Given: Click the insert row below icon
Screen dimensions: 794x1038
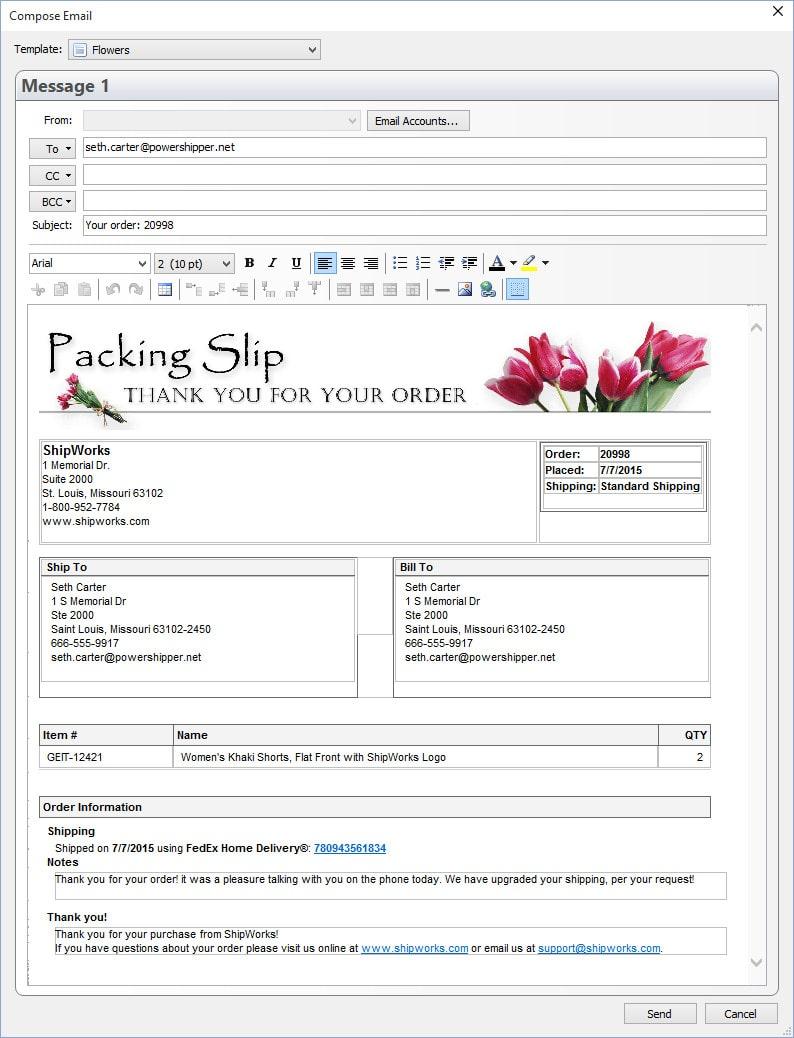Looking at the screenshot, I should pos(217,289).
